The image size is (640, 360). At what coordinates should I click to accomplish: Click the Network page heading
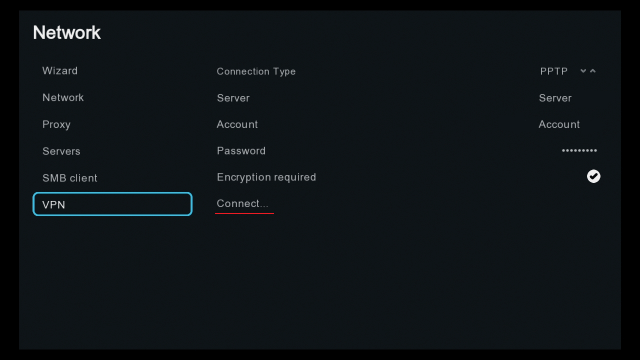[x=67, y=33]
